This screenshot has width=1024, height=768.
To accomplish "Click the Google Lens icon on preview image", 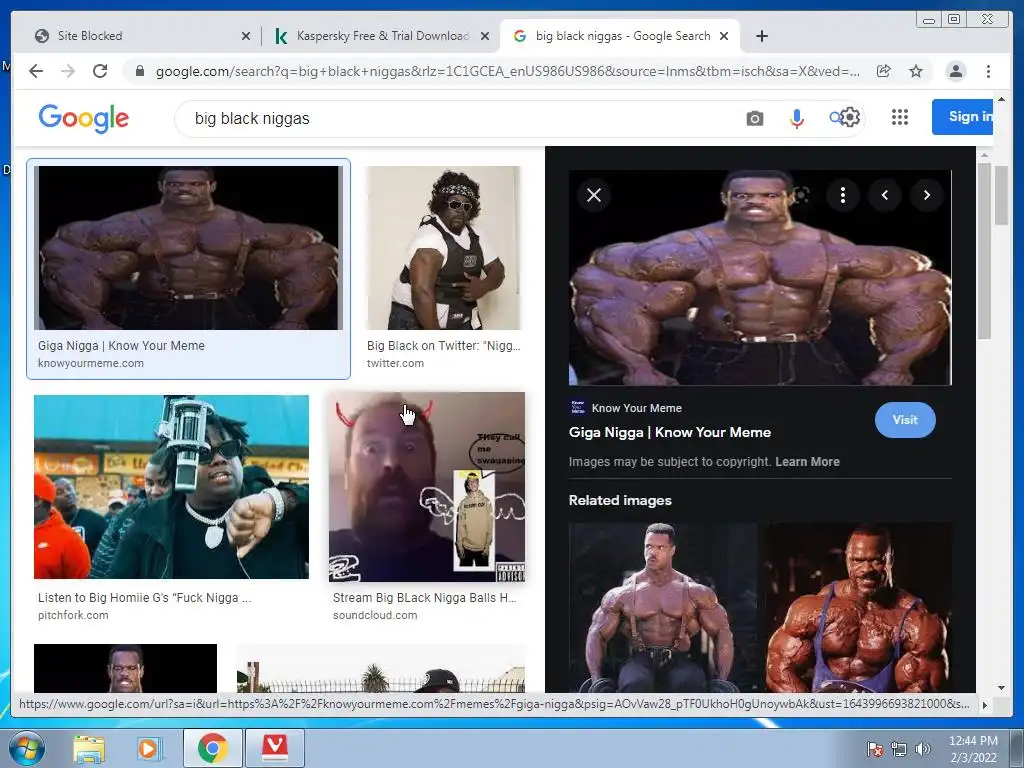I will (801, 195).
